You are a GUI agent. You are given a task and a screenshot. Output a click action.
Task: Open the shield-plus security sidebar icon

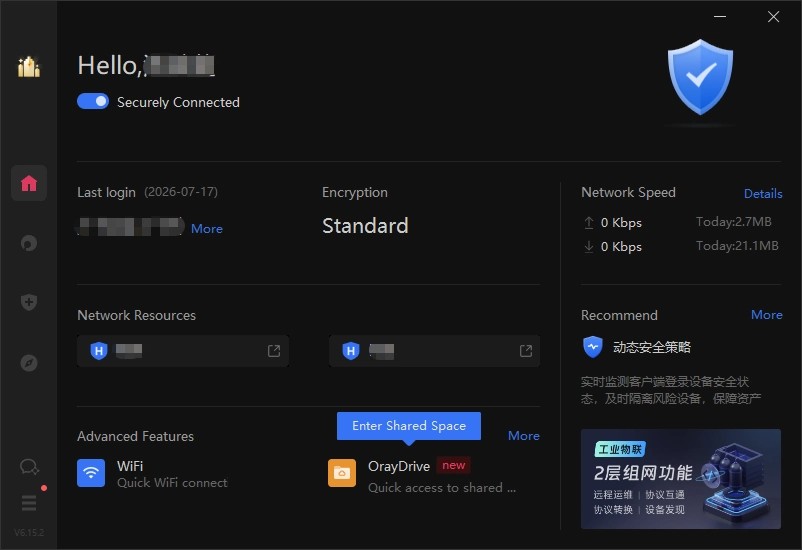[29, 302]
